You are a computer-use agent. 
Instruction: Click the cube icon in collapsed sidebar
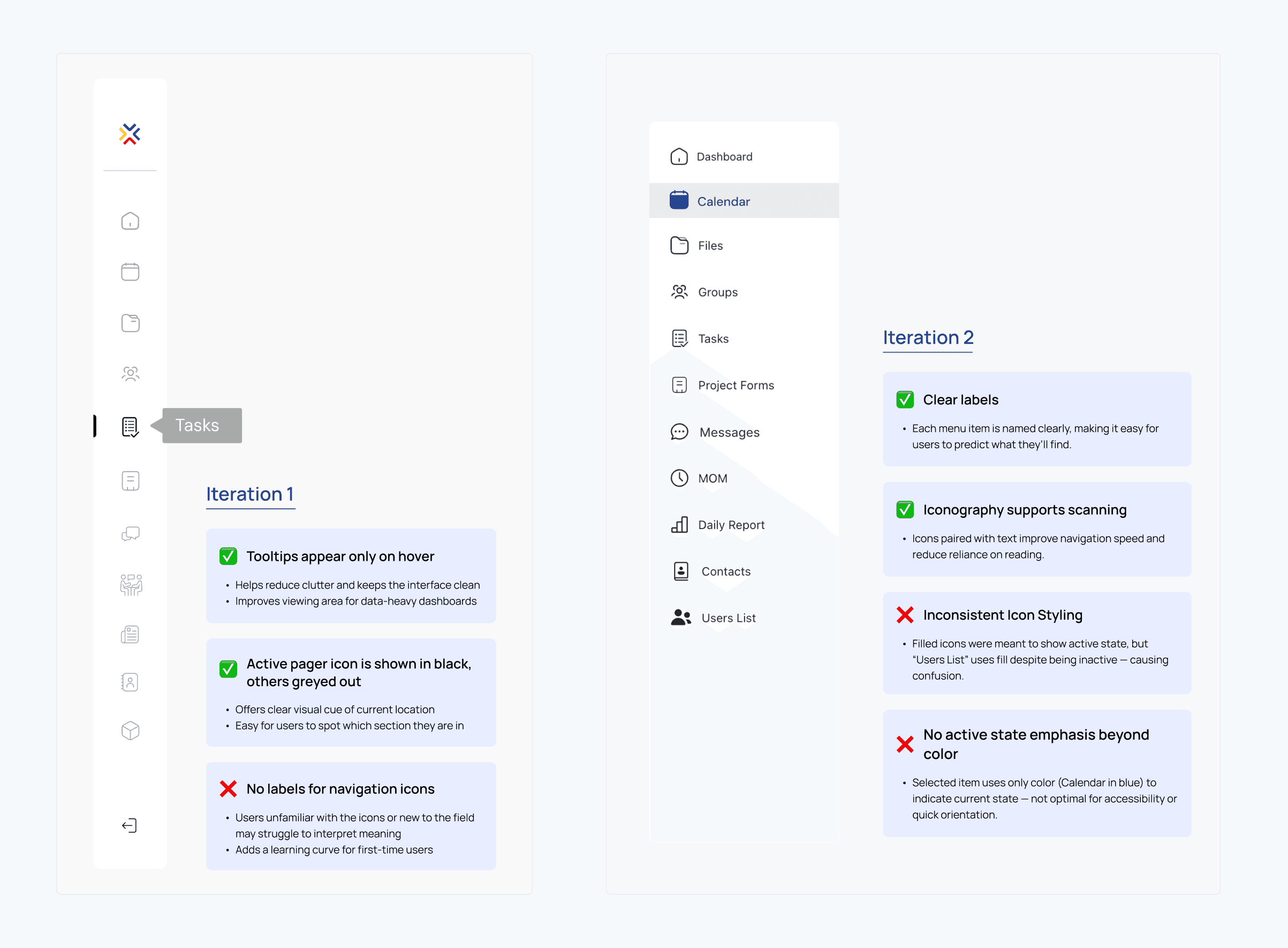click(x=130, y=731)
